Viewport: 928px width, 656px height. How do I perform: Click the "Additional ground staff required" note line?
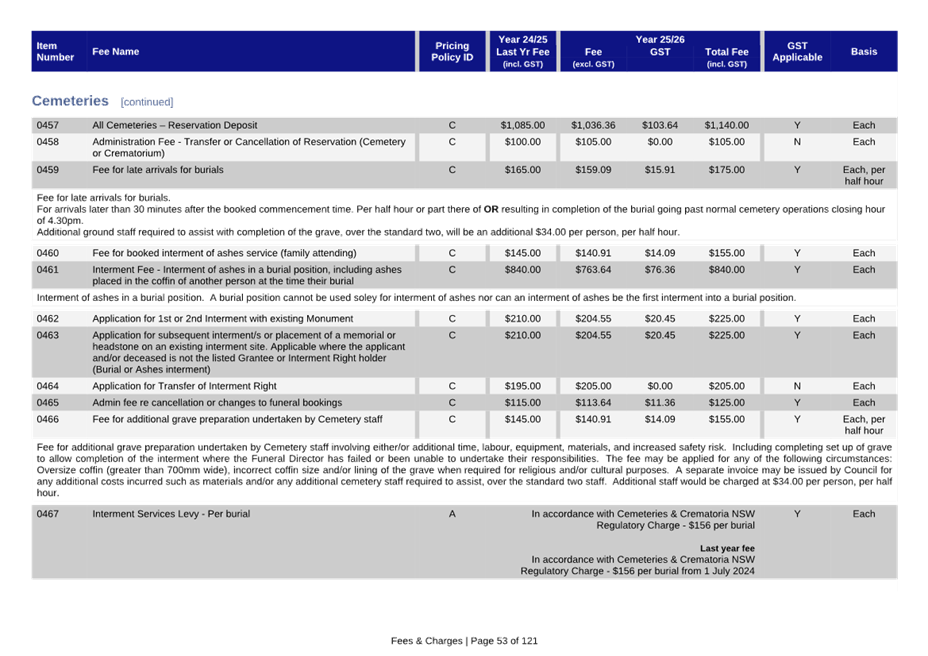pyautogui.click(x=358, y=232)
